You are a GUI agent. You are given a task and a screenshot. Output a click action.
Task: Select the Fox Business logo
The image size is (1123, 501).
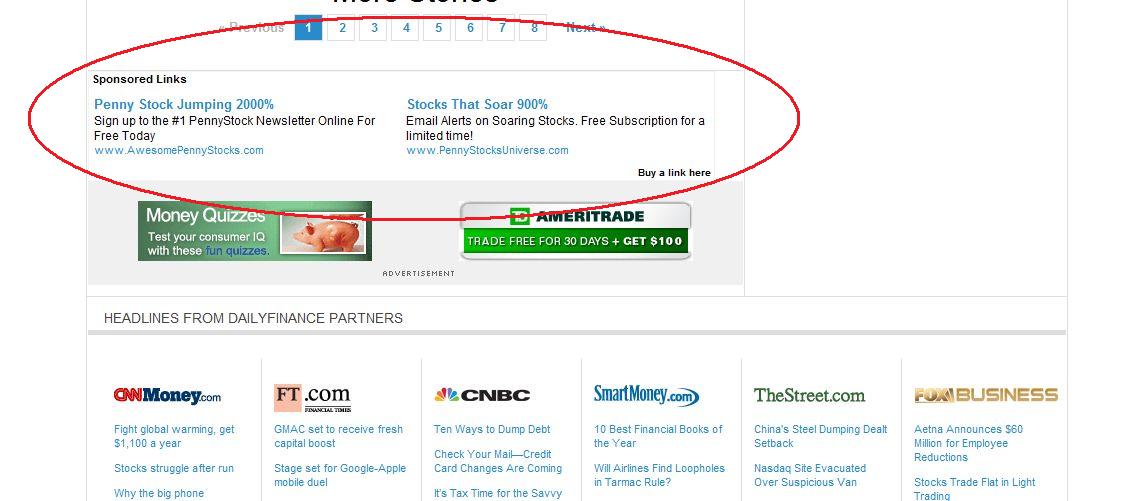pyautogui.click(x=986, y=395)
